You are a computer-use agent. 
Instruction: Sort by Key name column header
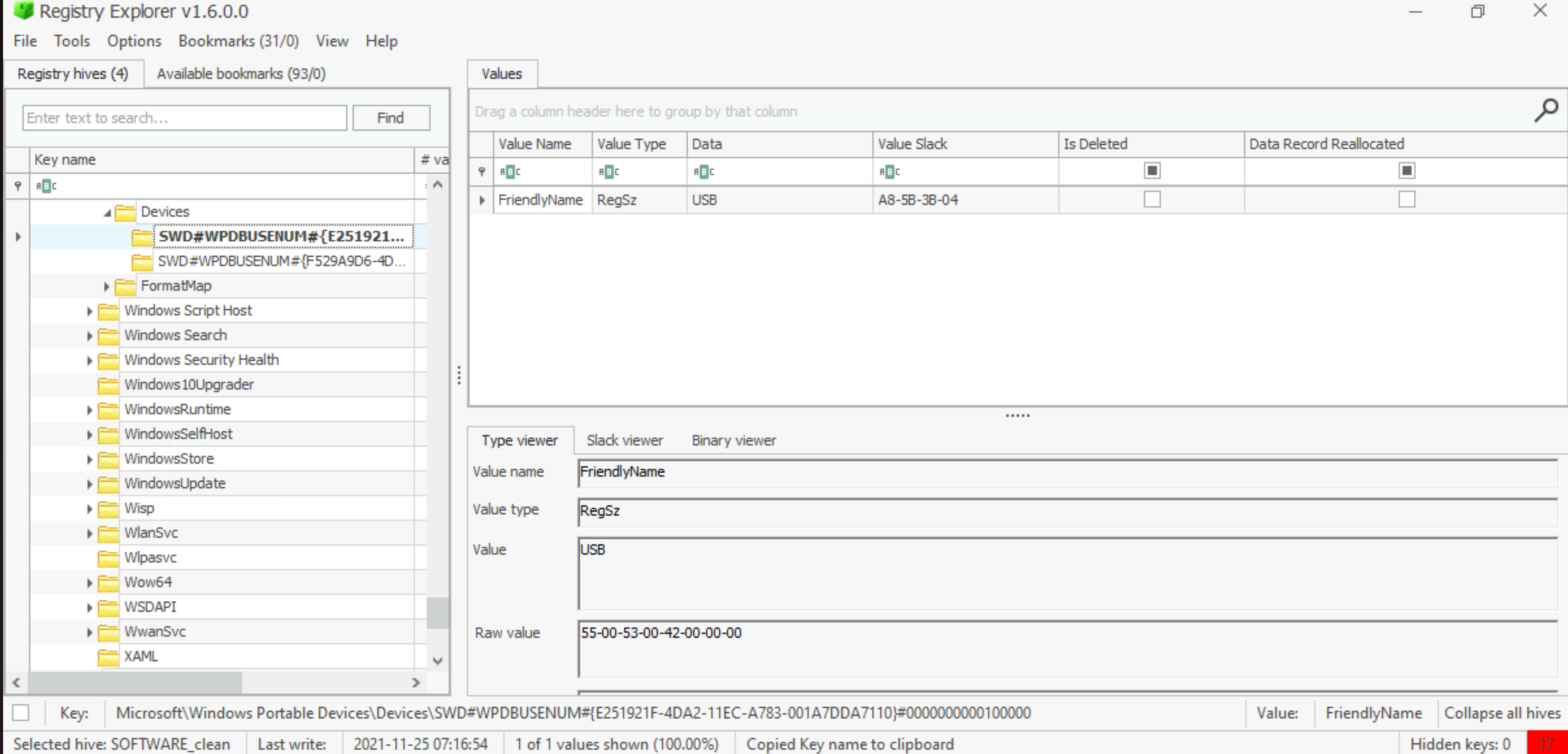pyautogui.click(x=222, y=159)
